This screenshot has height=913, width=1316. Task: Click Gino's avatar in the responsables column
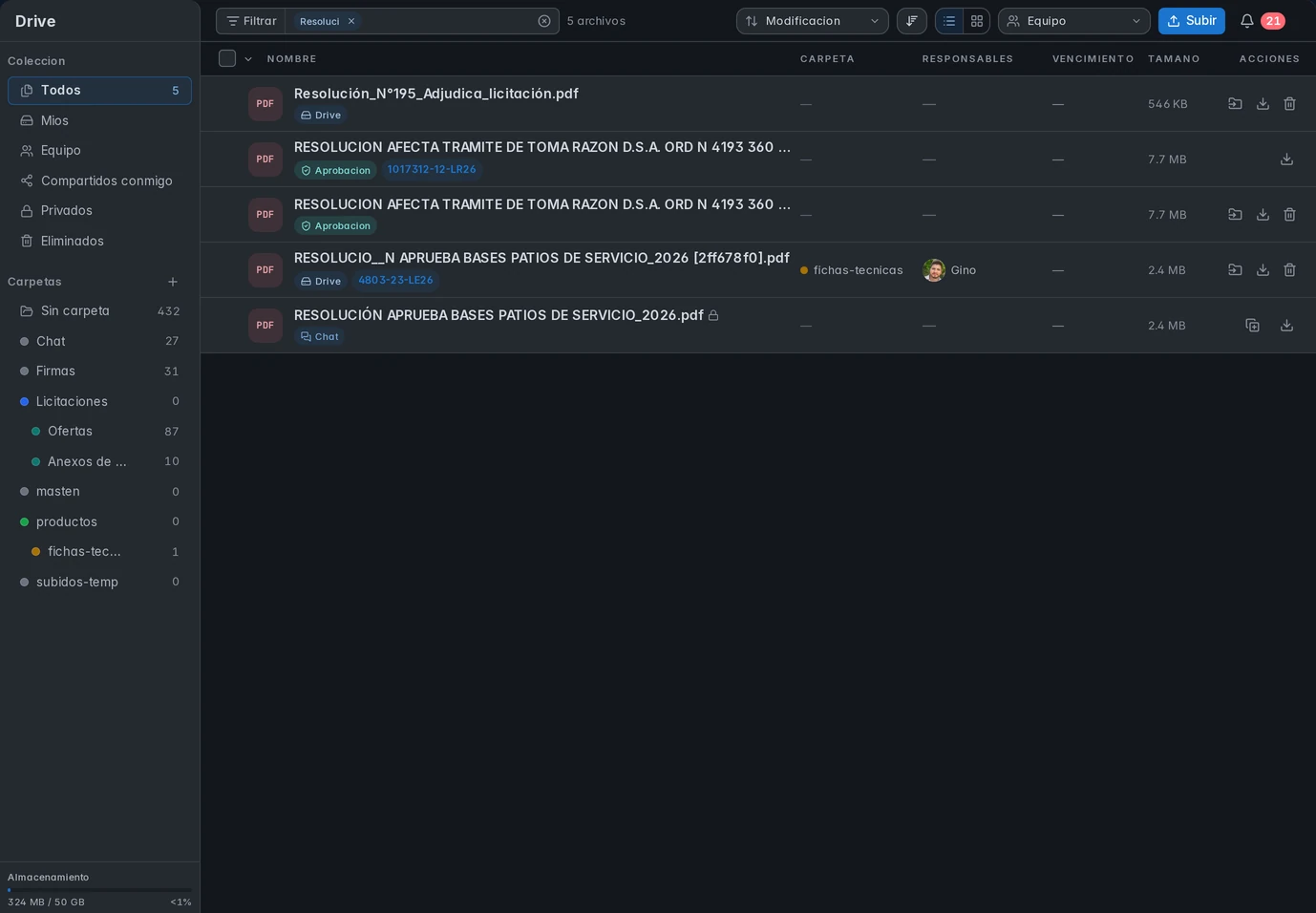pyautogui.click(x=934, y=270)
